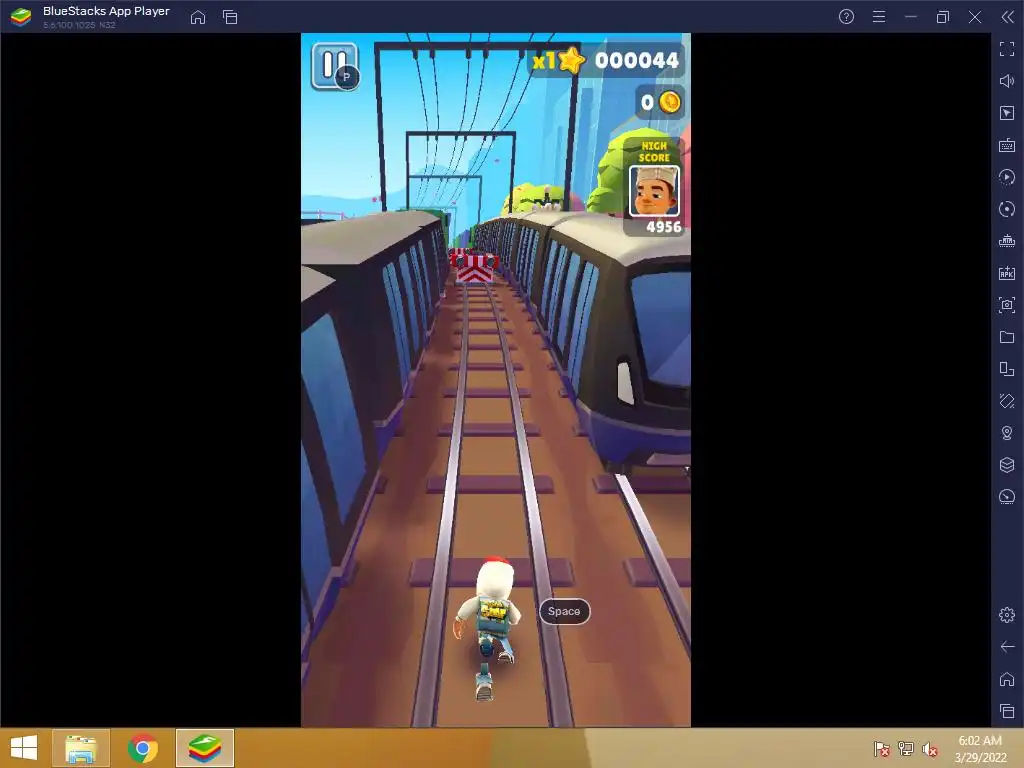Open the macro recorder play icon

point(1007,177)
